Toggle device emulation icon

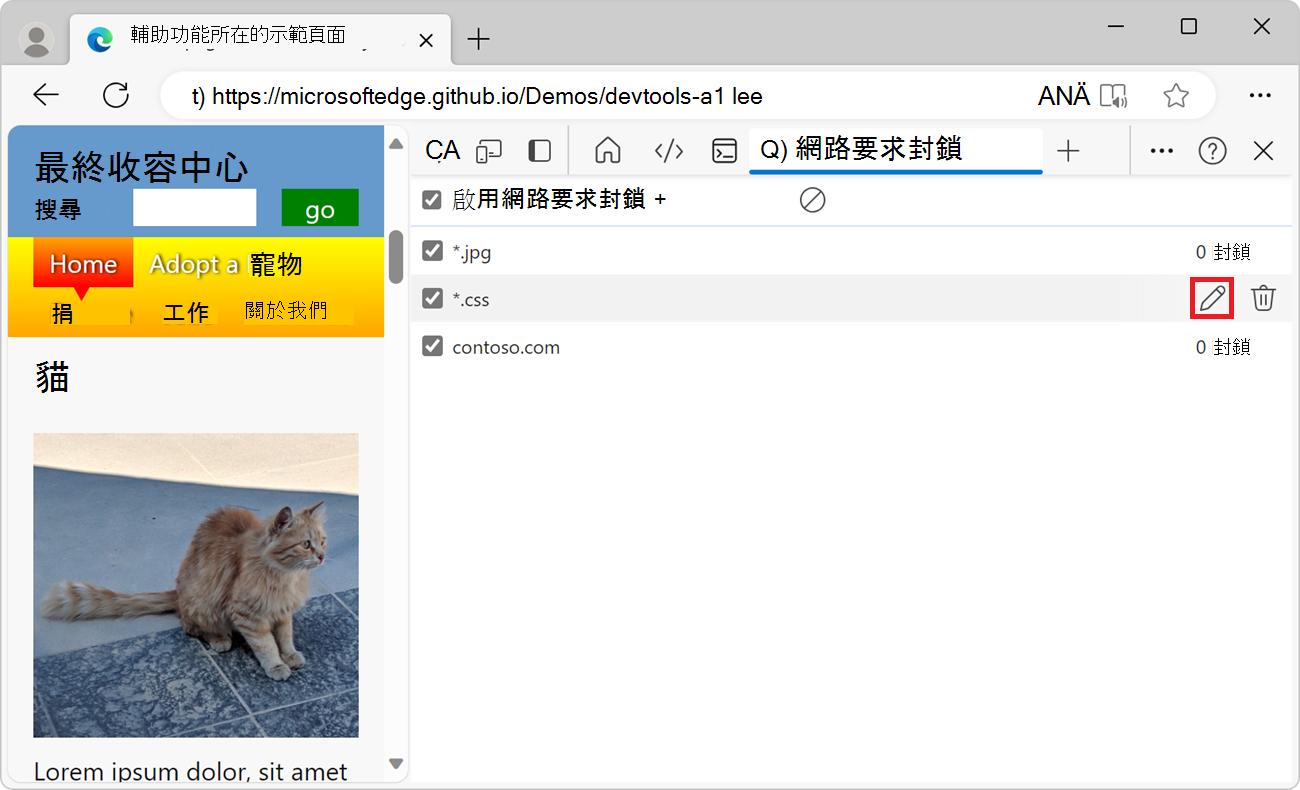click(x=489, y=151)
